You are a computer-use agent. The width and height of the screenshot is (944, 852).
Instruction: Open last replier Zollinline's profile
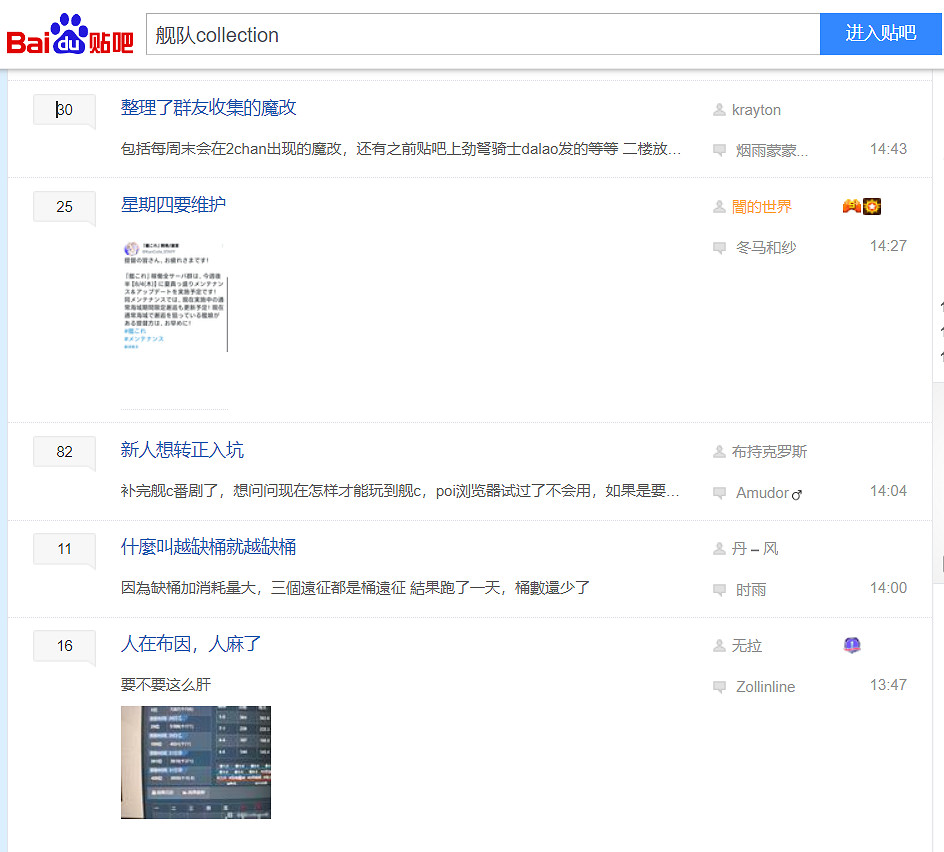coord(765,687)
